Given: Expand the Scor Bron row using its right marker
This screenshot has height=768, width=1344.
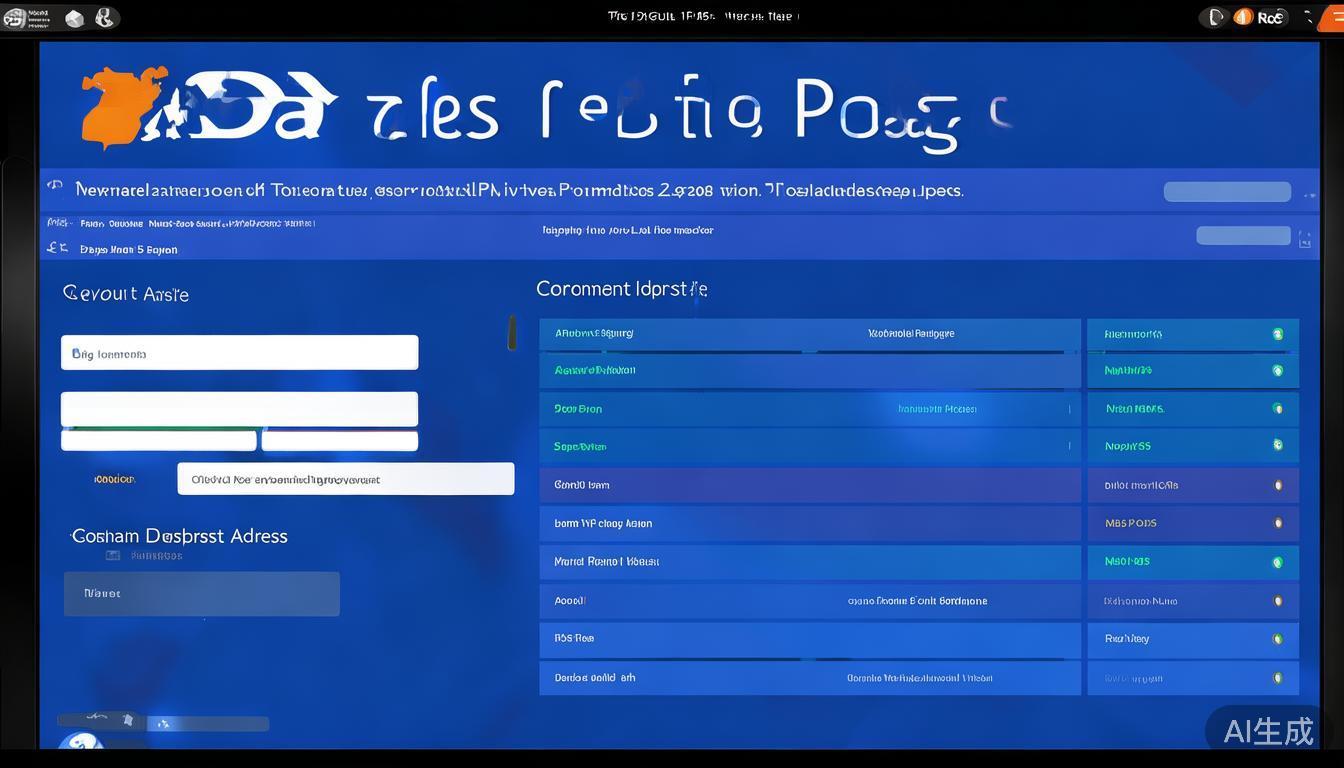Looking at the screenshot, I should [1069, 408].
